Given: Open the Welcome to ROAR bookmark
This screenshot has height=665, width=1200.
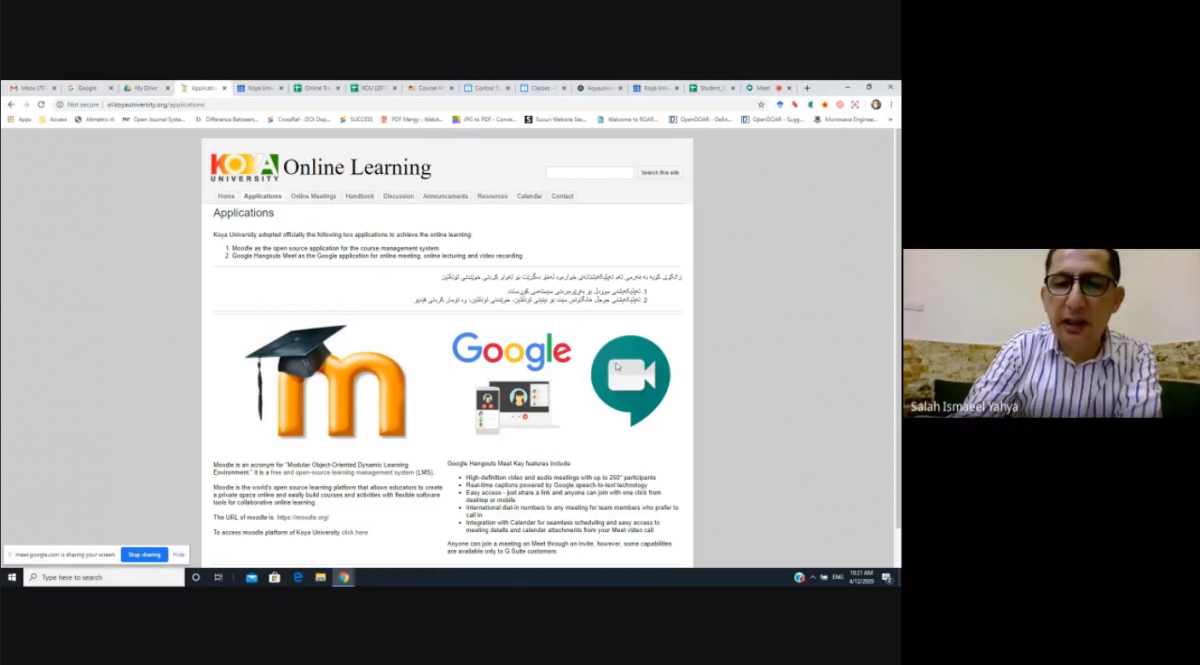Looking at the screenshot, I should (628, 119).
